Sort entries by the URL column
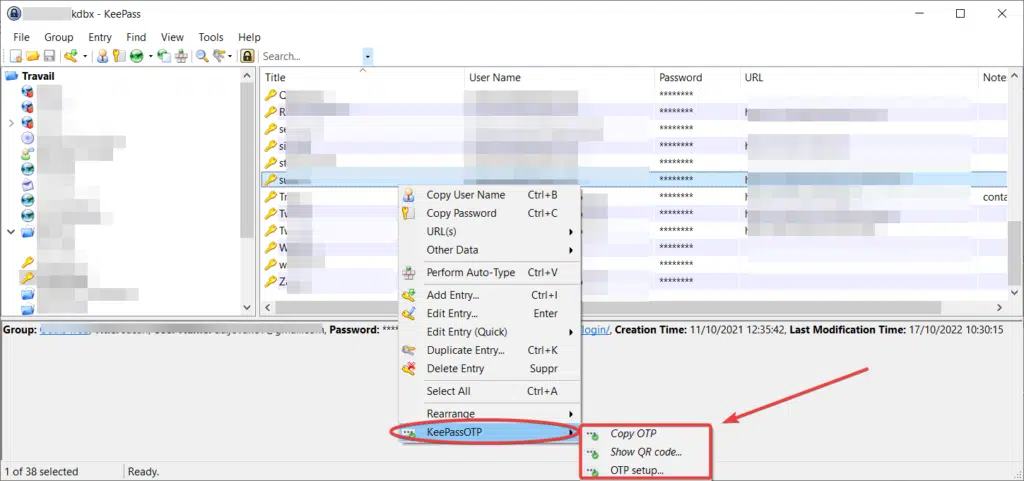 pos(860,78)
